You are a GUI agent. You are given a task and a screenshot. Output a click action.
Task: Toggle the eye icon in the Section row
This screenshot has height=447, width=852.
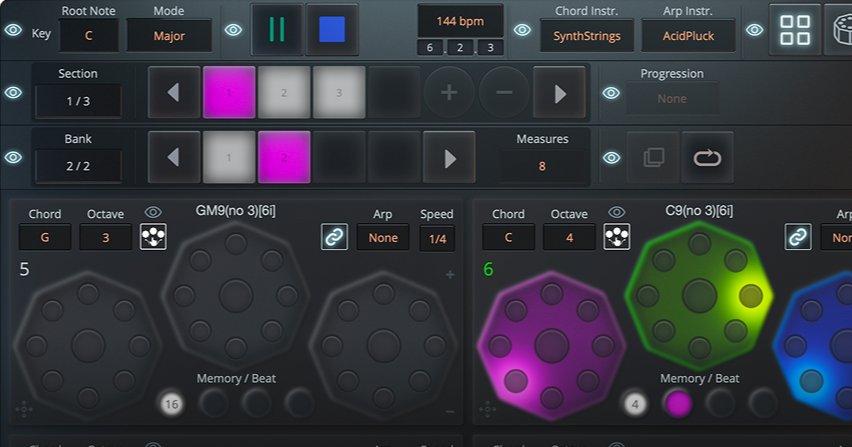coord(14,92)
